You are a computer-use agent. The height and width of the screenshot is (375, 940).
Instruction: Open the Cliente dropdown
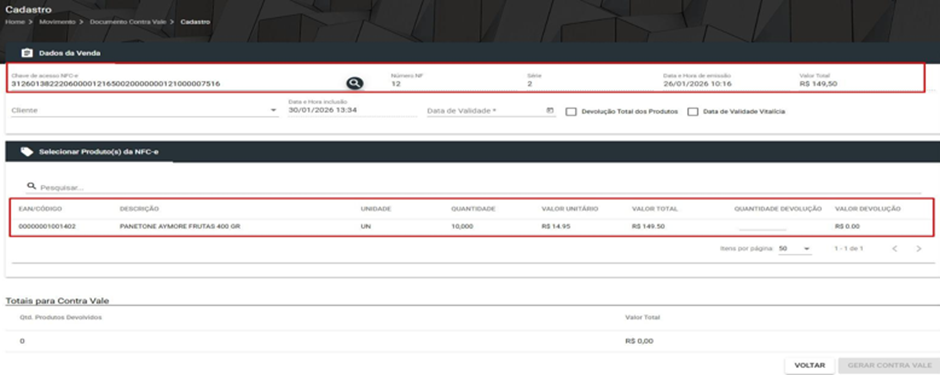click(144, 110)
